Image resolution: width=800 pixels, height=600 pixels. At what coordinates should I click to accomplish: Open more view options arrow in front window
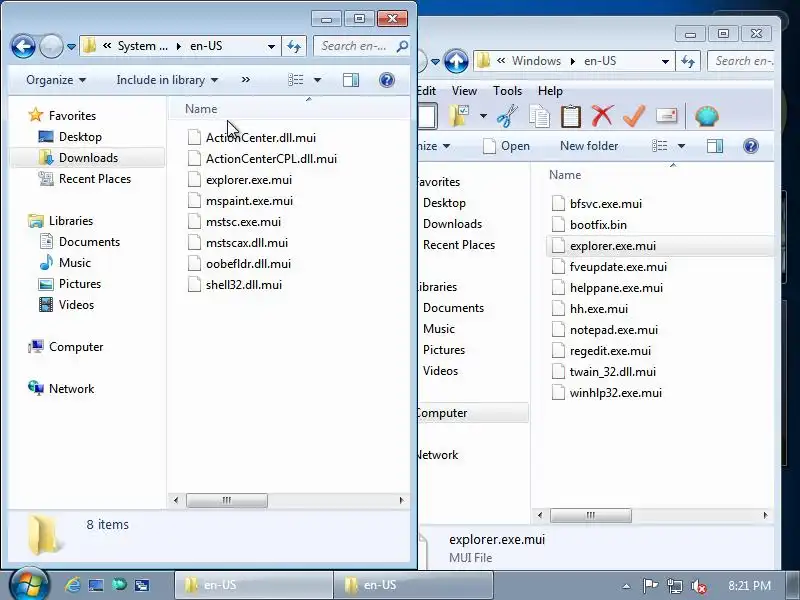tap(317, 80)
